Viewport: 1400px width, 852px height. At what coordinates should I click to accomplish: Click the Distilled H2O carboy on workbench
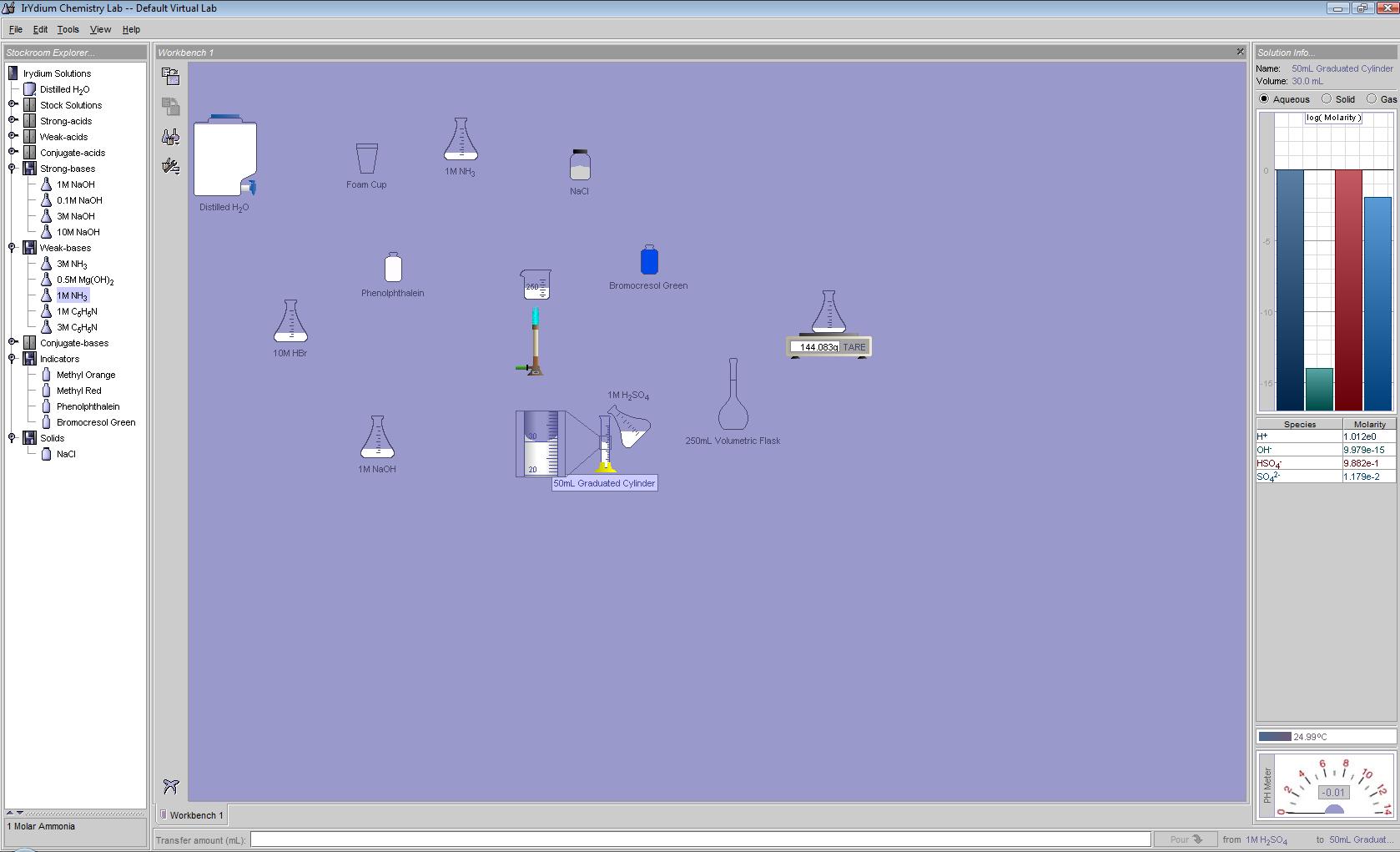tap(224, 159)
